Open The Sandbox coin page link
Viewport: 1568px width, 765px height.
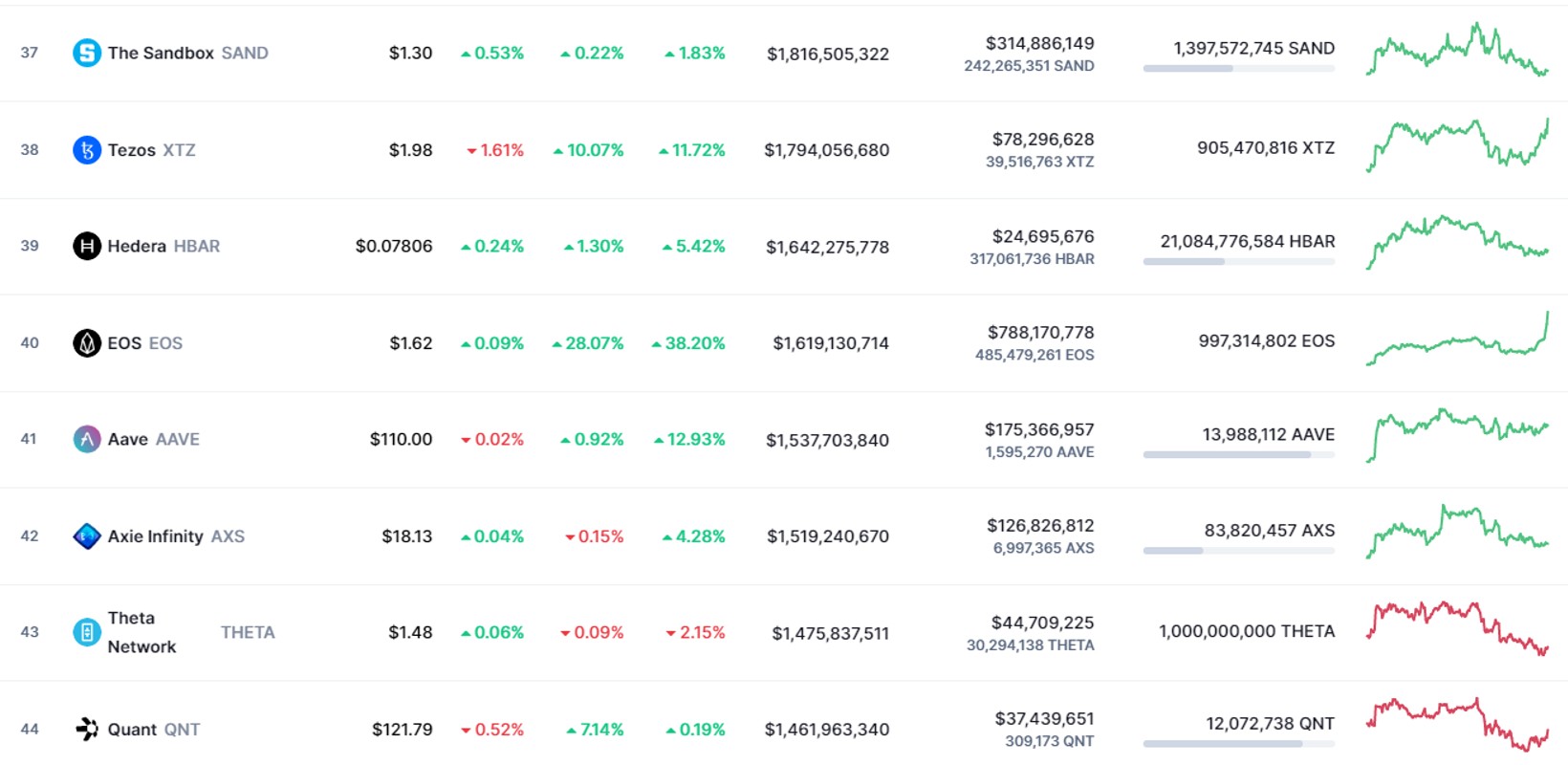[161, 53]
